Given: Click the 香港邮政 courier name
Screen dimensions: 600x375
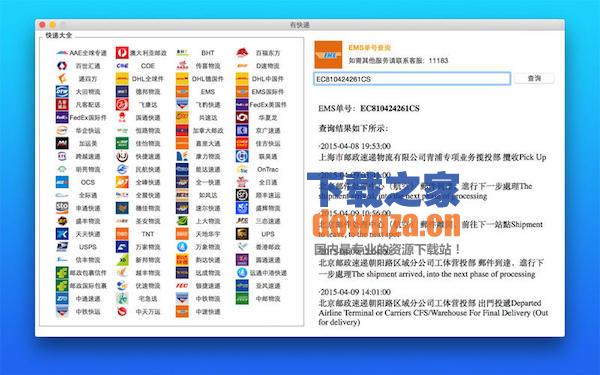Looking at the screenshot, I should pos(268,247).
